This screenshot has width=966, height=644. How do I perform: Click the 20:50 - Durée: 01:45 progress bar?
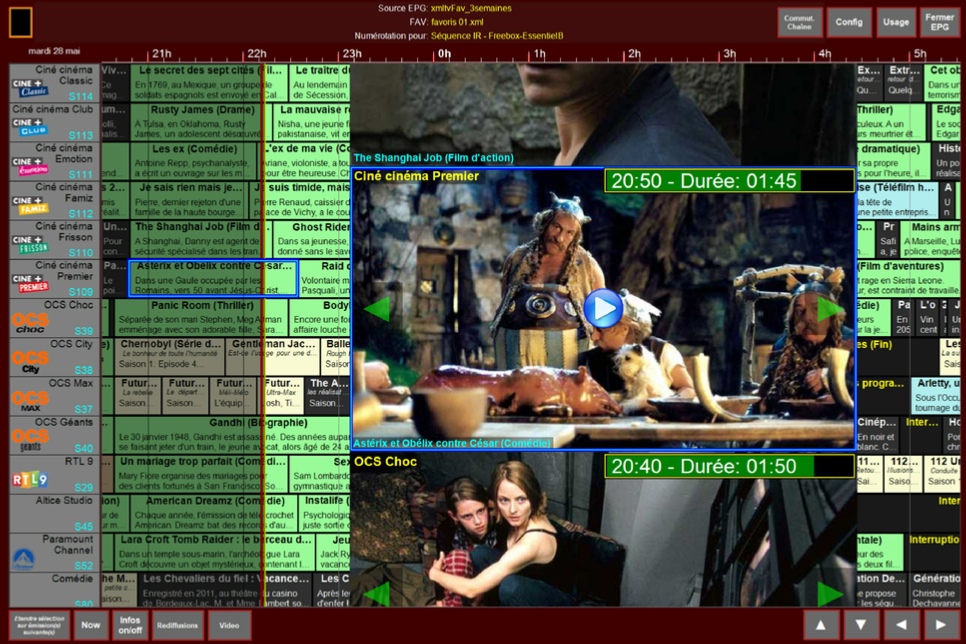729,181
